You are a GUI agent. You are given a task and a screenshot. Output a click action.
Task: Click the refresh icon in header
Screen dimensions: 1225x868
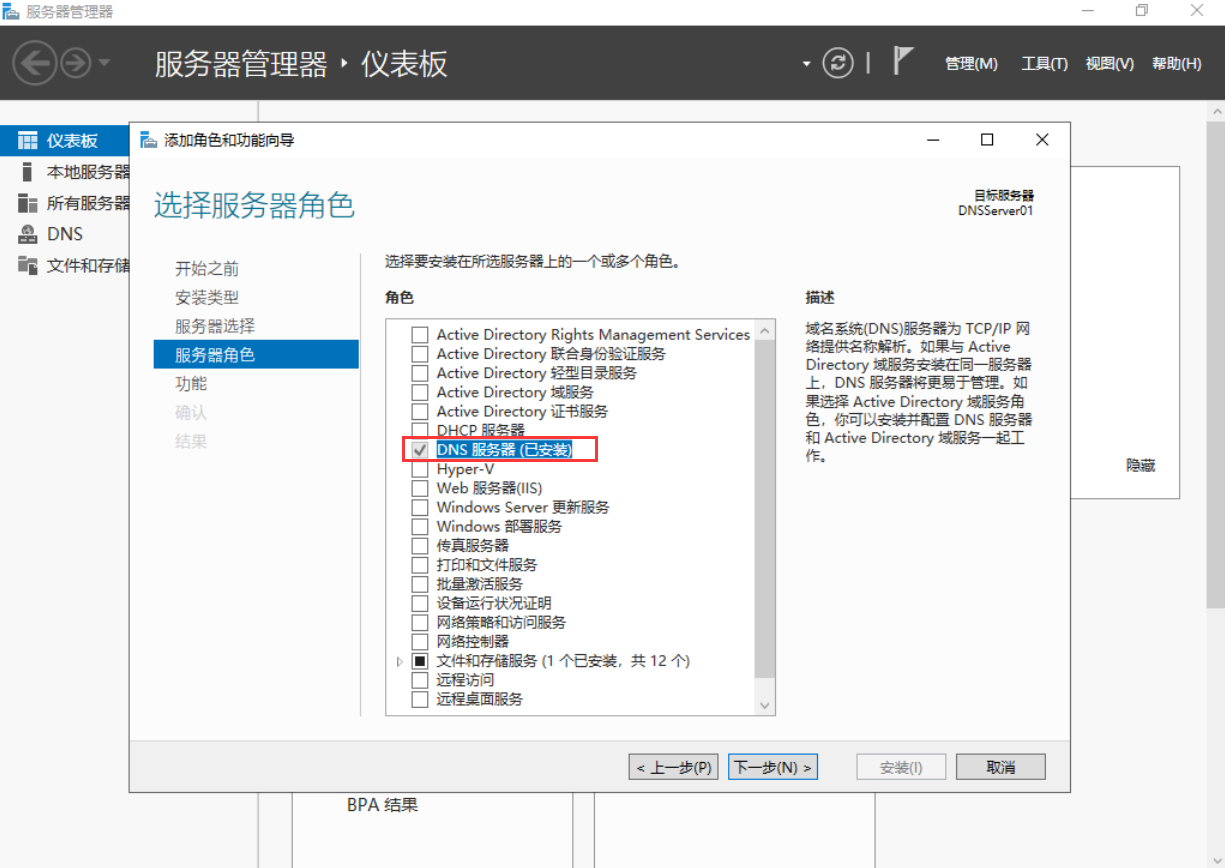click(x=838, y=63)
